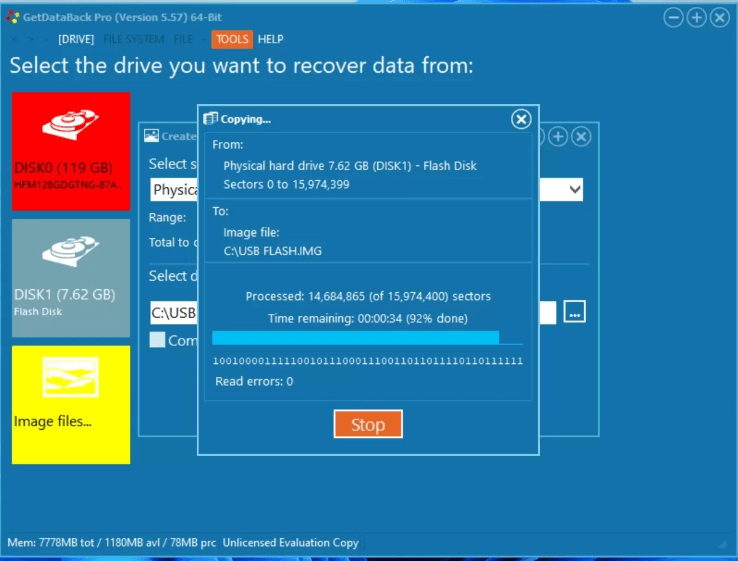Go to the FILE step
The height and width of the screenshot is (561, 738).
click(183, 39)
